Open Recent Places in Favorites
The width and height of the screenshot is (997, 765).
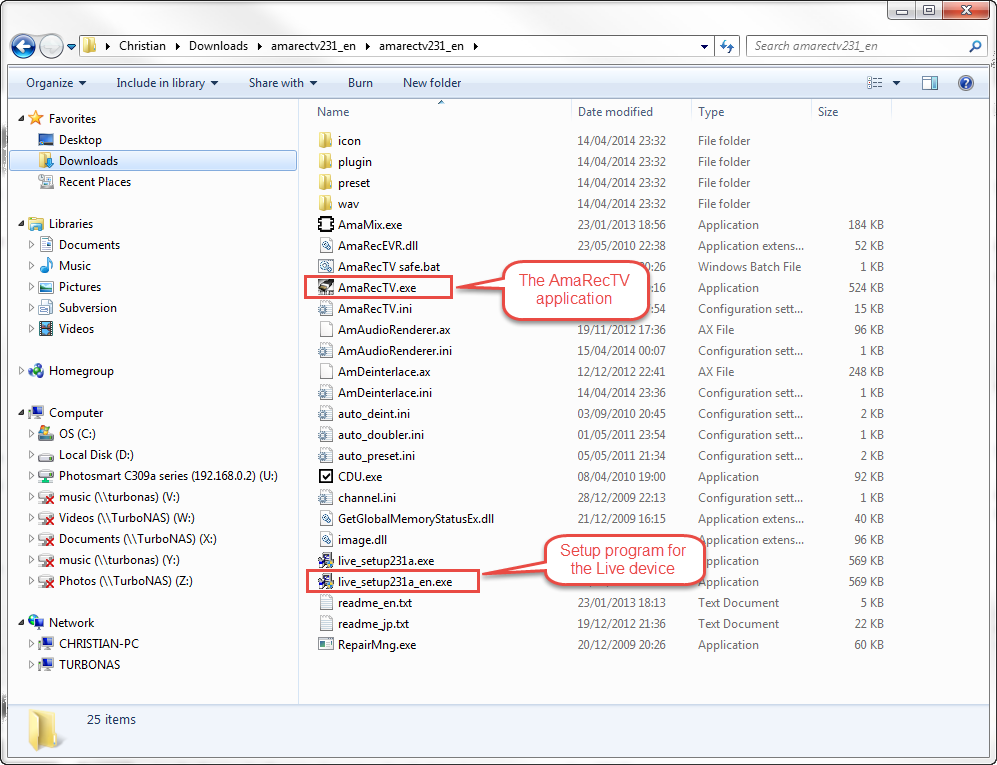click(95, 182)
